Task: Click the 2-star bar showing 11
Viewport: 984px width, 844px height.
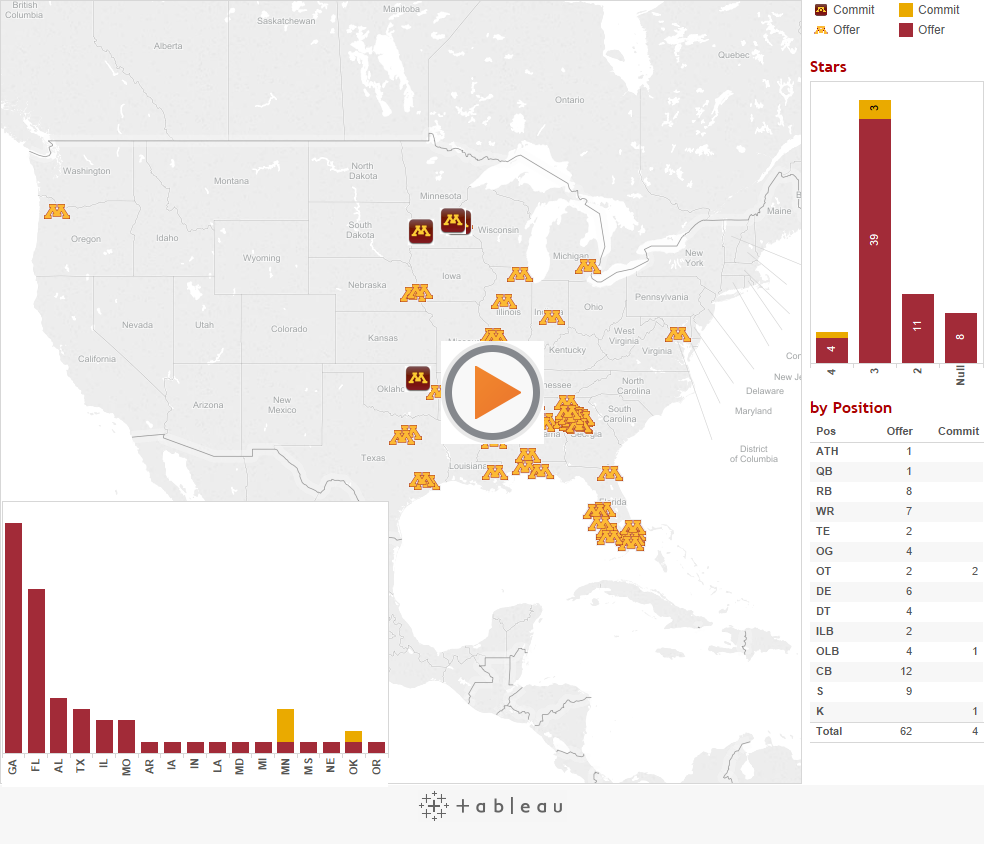Action: tap(917, 328)
